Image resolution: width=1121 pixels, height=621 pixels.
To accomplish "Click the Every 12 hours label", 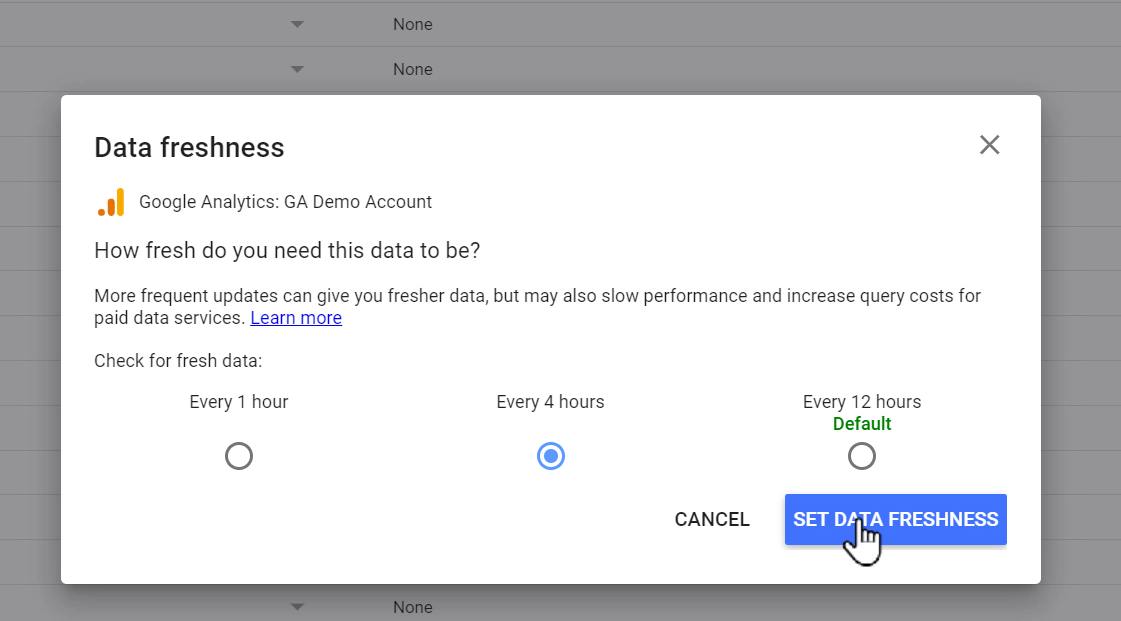I will click(x=861, y=402).
